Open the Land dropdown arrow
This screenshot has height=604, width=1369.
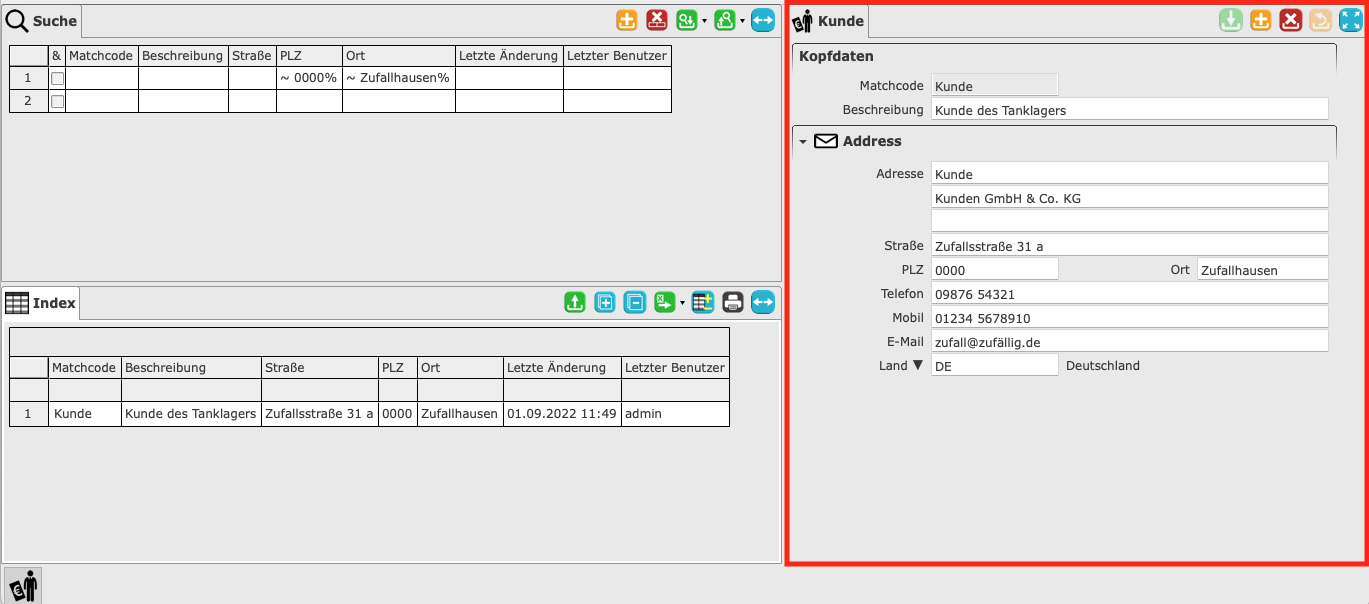click(x=917, y=366)
